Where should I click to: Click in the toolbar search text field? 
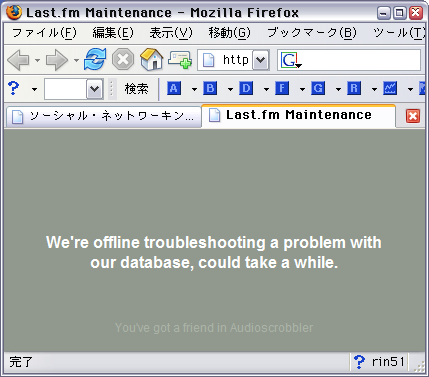(66, 89)
